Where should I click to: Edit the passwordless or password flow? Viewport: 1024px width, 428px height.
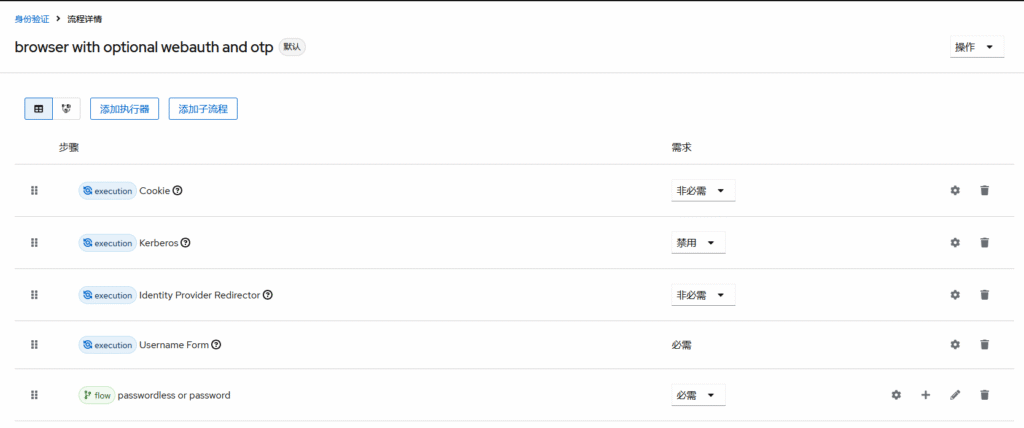[955, 395]
